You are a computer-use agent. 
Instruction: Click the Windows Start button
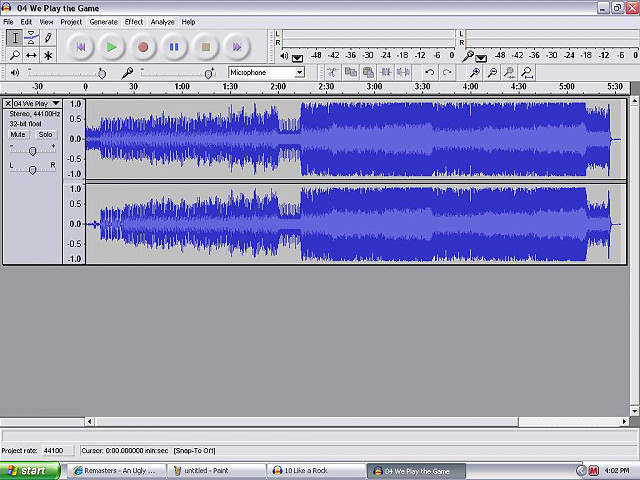[30, 471]
